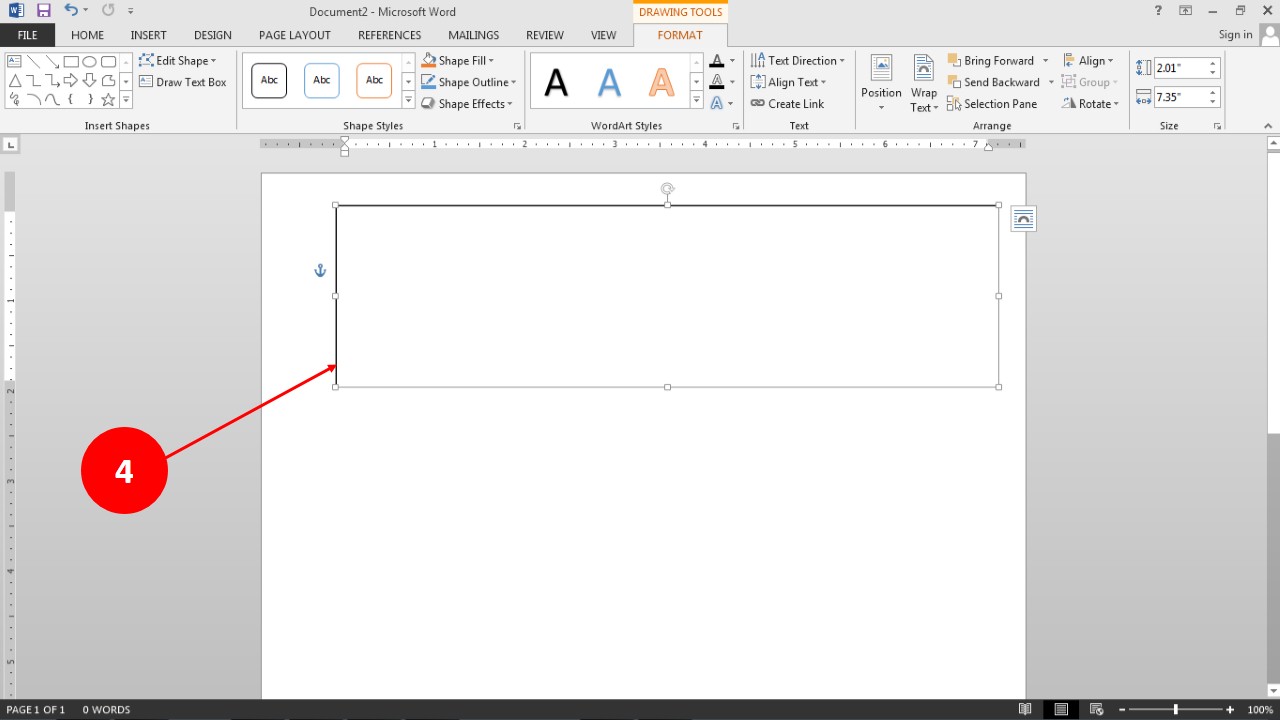Switch to the REVIEW tab
This screenshot has height=720, width=1280.
point(545,35)
